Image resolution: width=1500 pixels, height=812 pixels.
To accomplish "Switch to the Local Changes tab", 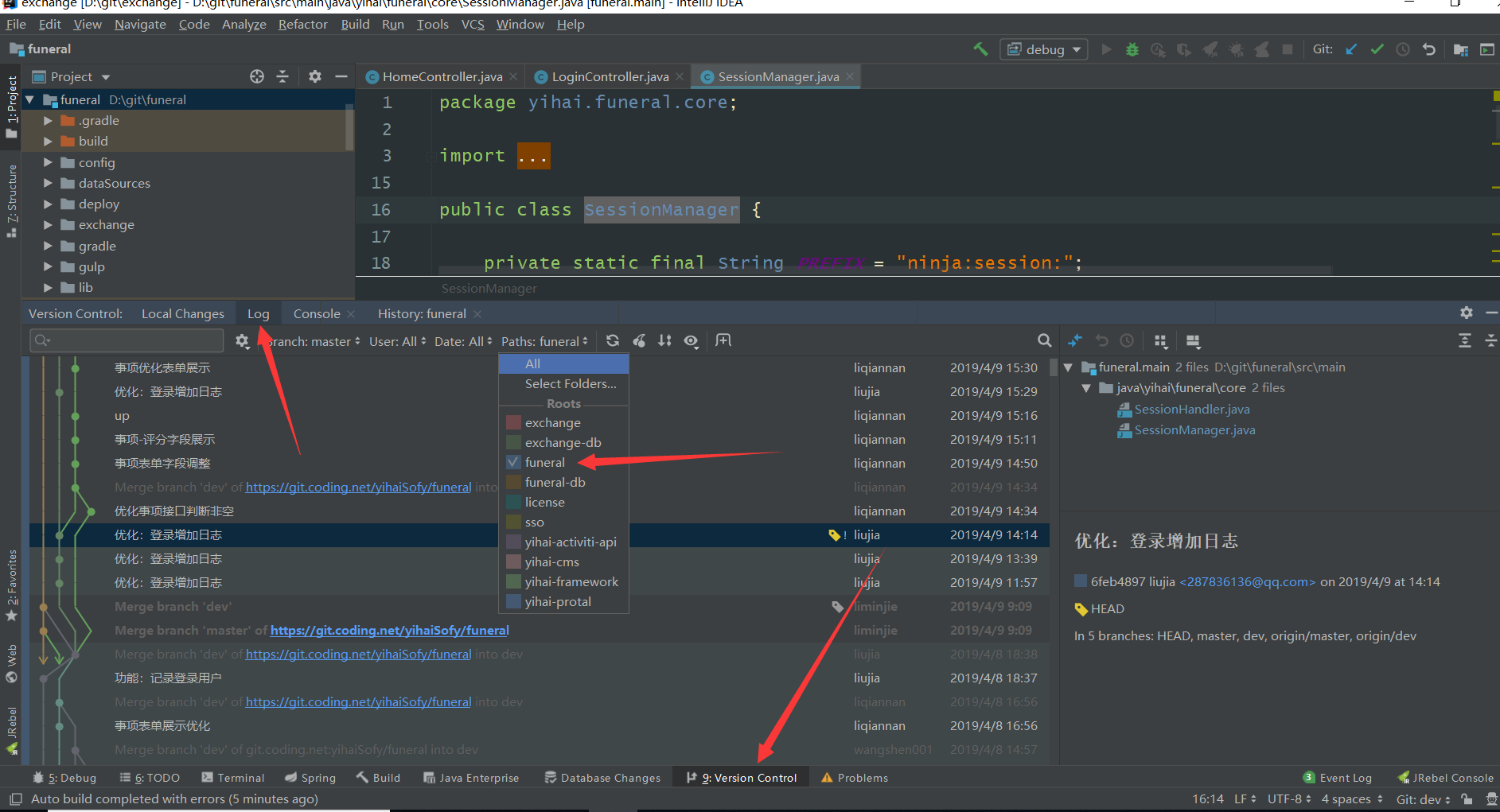I will coord(183,313).
